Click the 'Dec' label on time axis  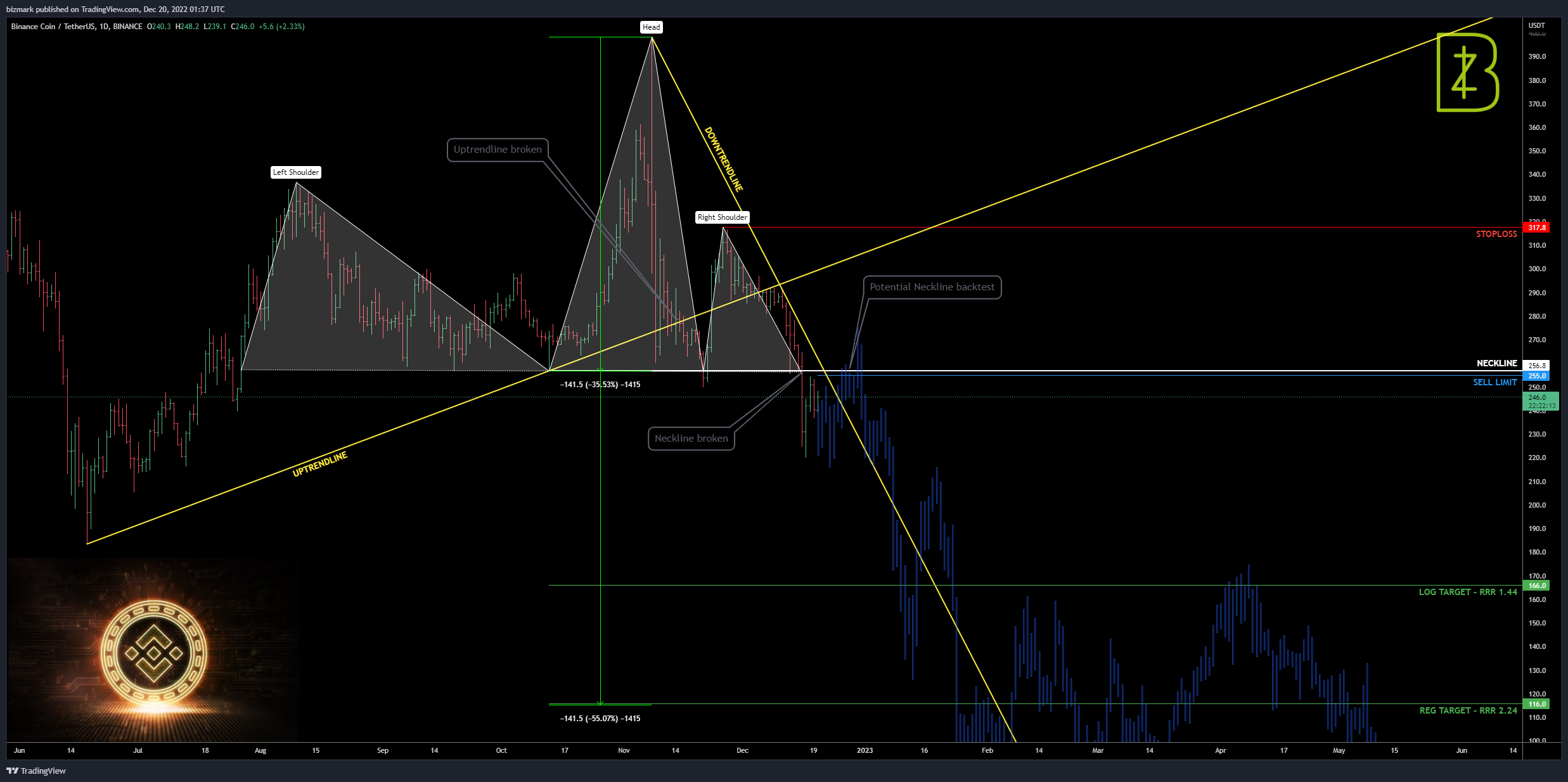(x=742, y=750)
